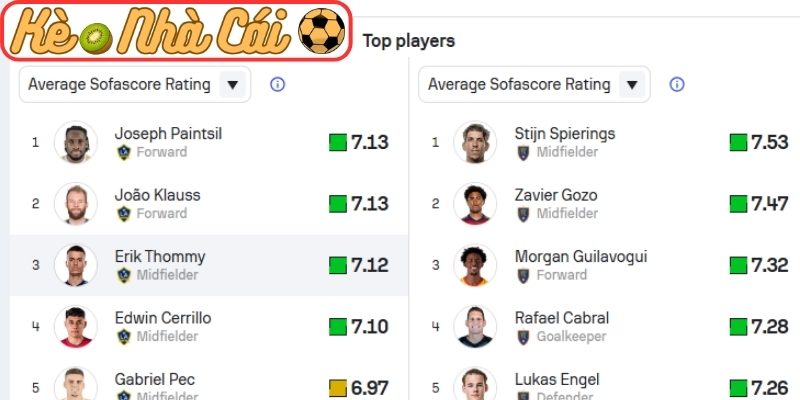Open the right Average Sofascore Rating dropdown
This screenshot has height=400, width=800.
coord(534,85)
